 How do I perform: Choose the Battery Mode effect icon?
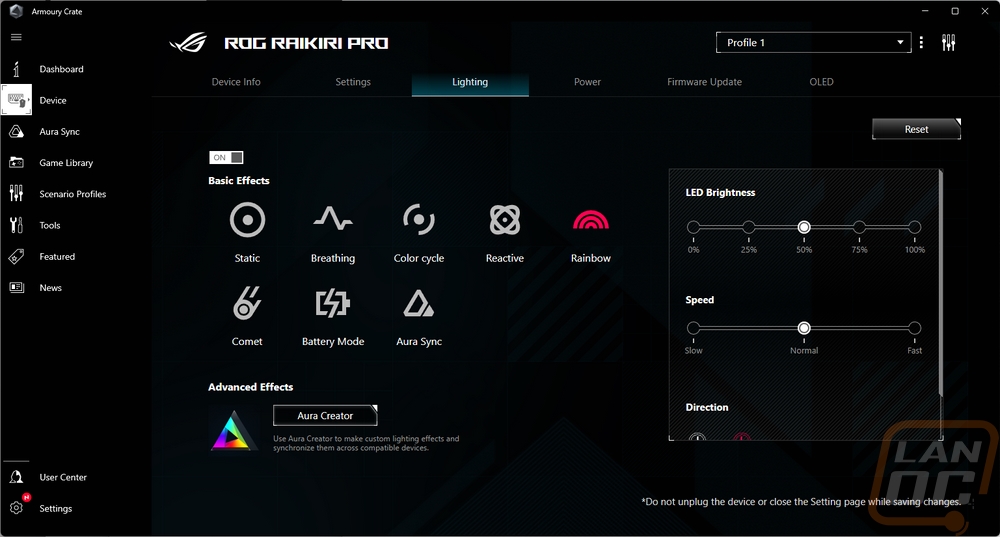(332, 304)
